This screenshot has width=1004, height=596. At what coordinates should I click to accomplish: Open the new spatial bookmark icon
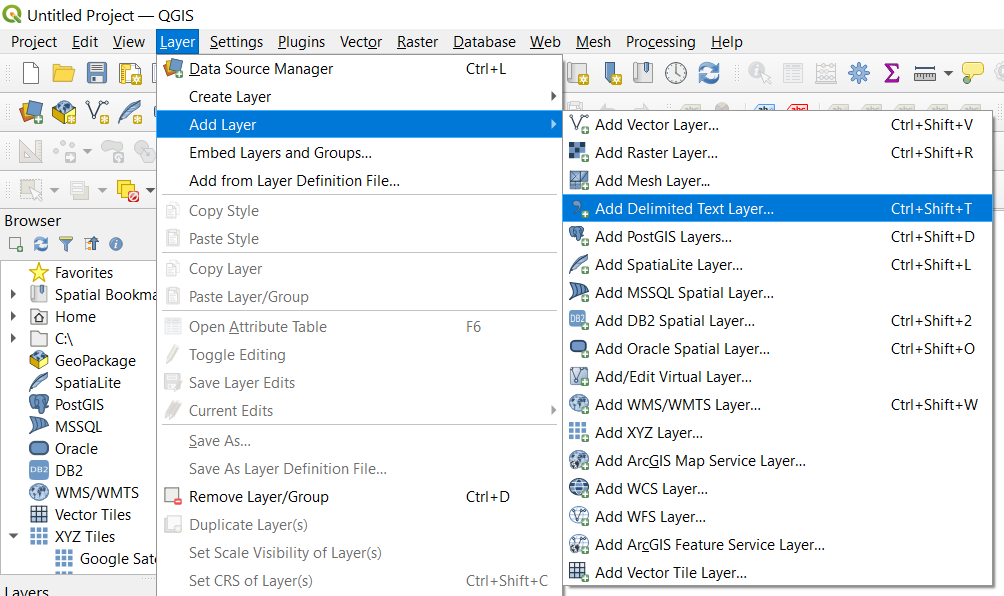(613, 73)
